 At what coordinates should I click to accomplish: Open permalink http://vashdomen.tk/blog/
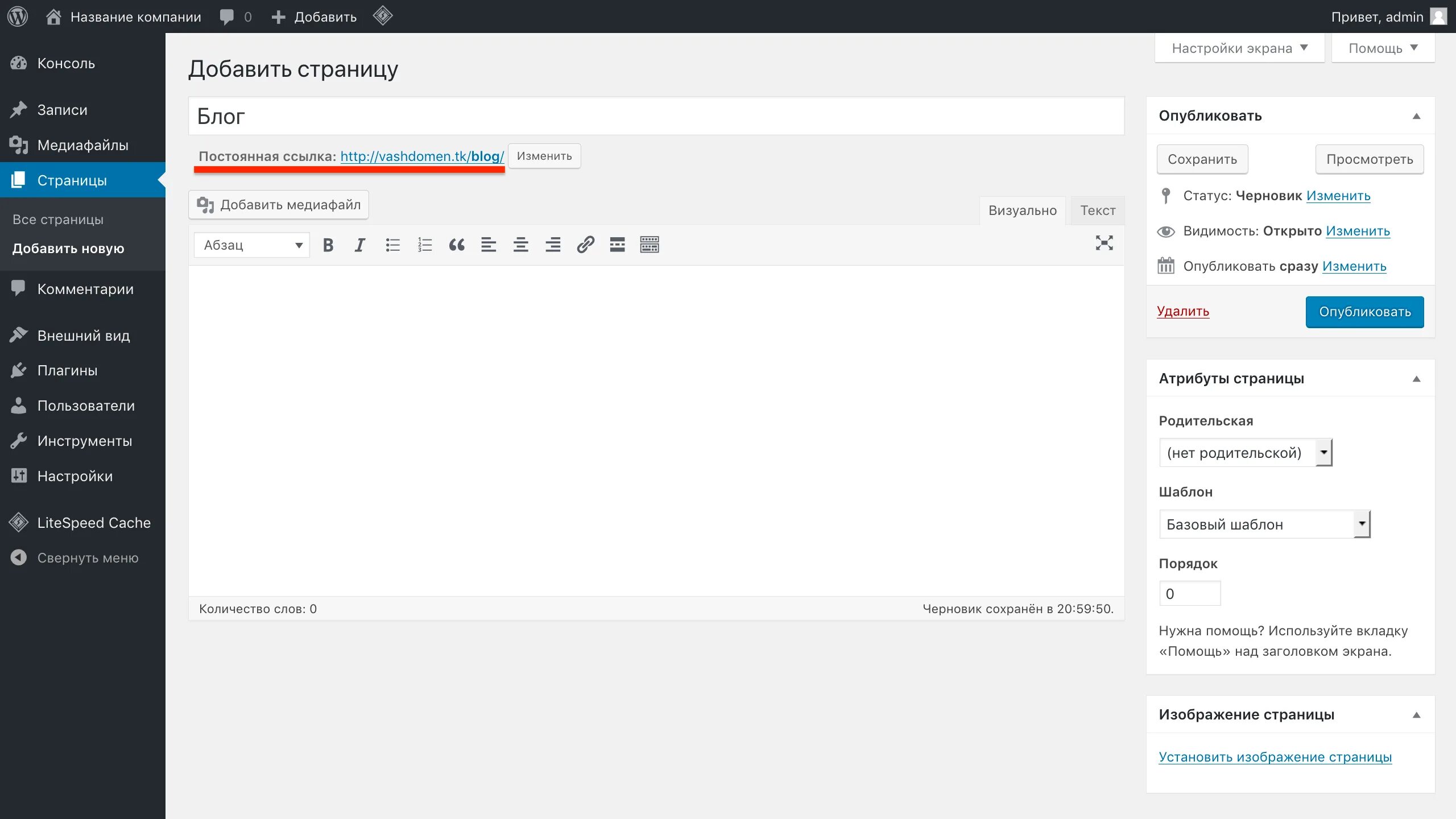(x=422, y=156)
